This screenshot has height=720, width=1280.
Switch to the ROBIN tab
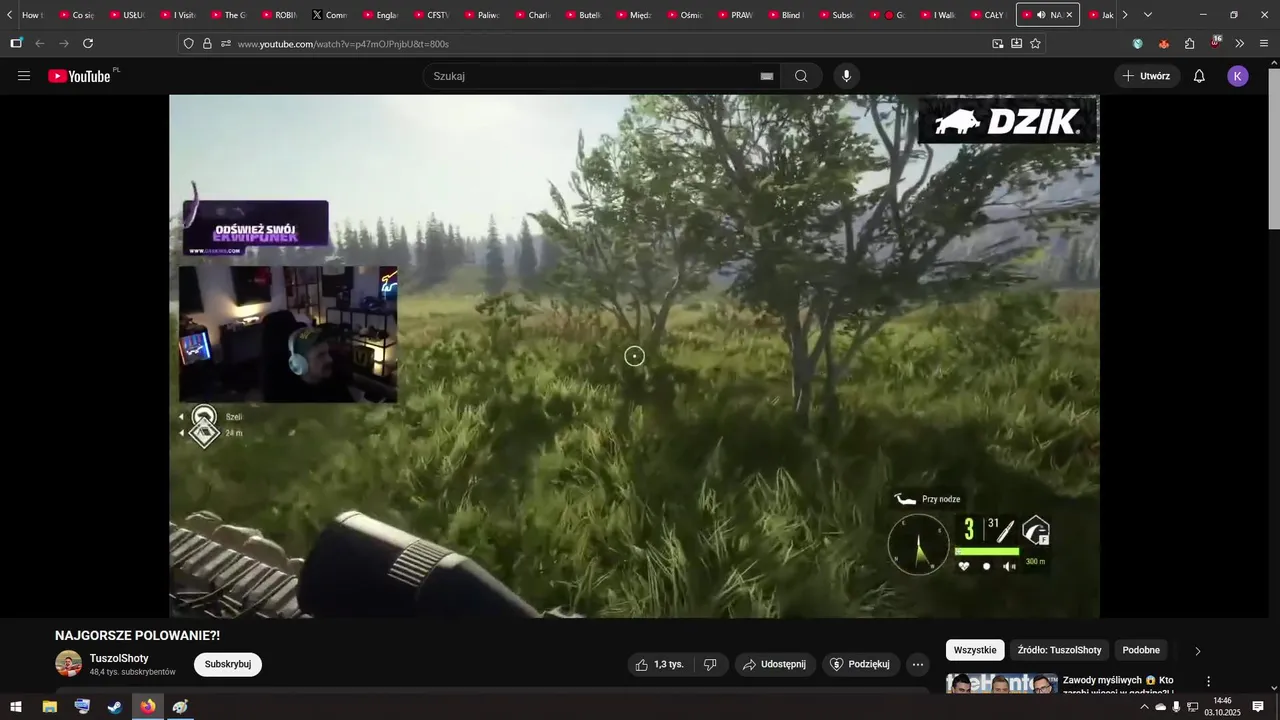coord(281,15)
